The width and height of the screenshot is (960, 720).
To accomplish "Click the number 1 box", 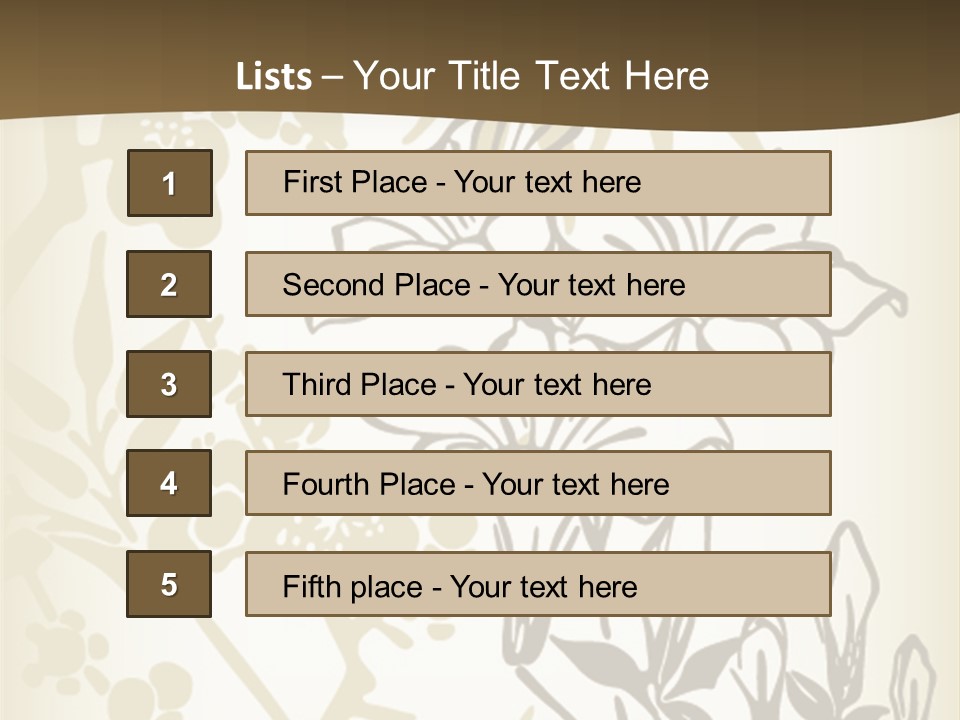I will pos(169,183).
